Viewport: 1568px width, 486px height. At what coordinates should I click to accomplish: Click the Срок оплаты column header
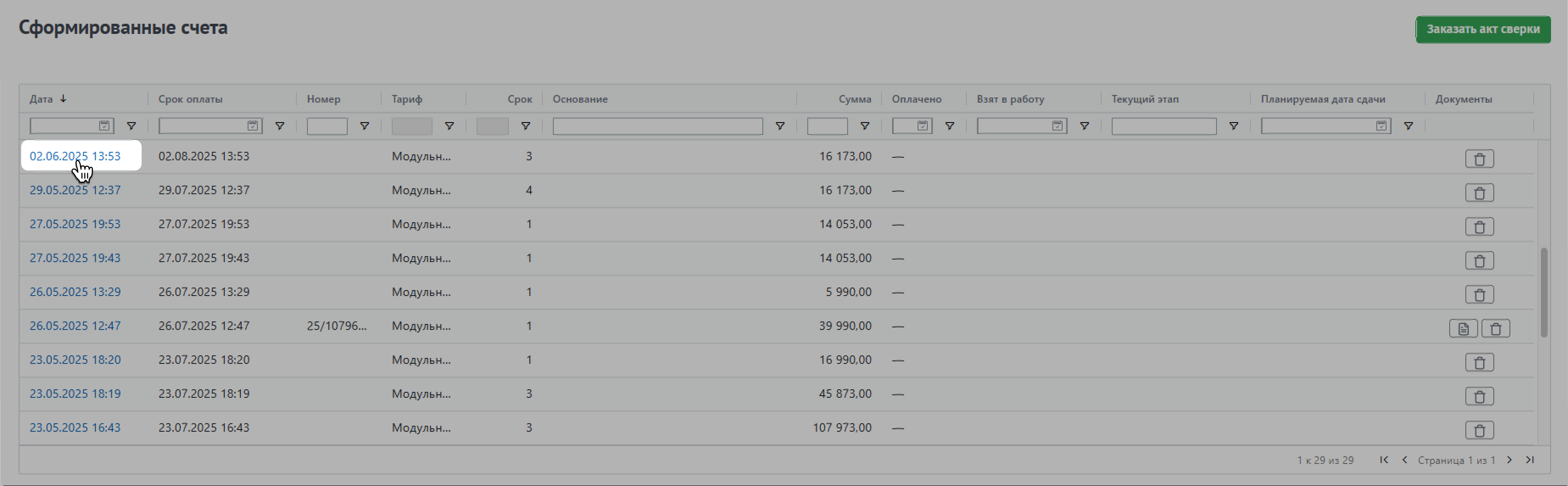(x=190, y=99)
